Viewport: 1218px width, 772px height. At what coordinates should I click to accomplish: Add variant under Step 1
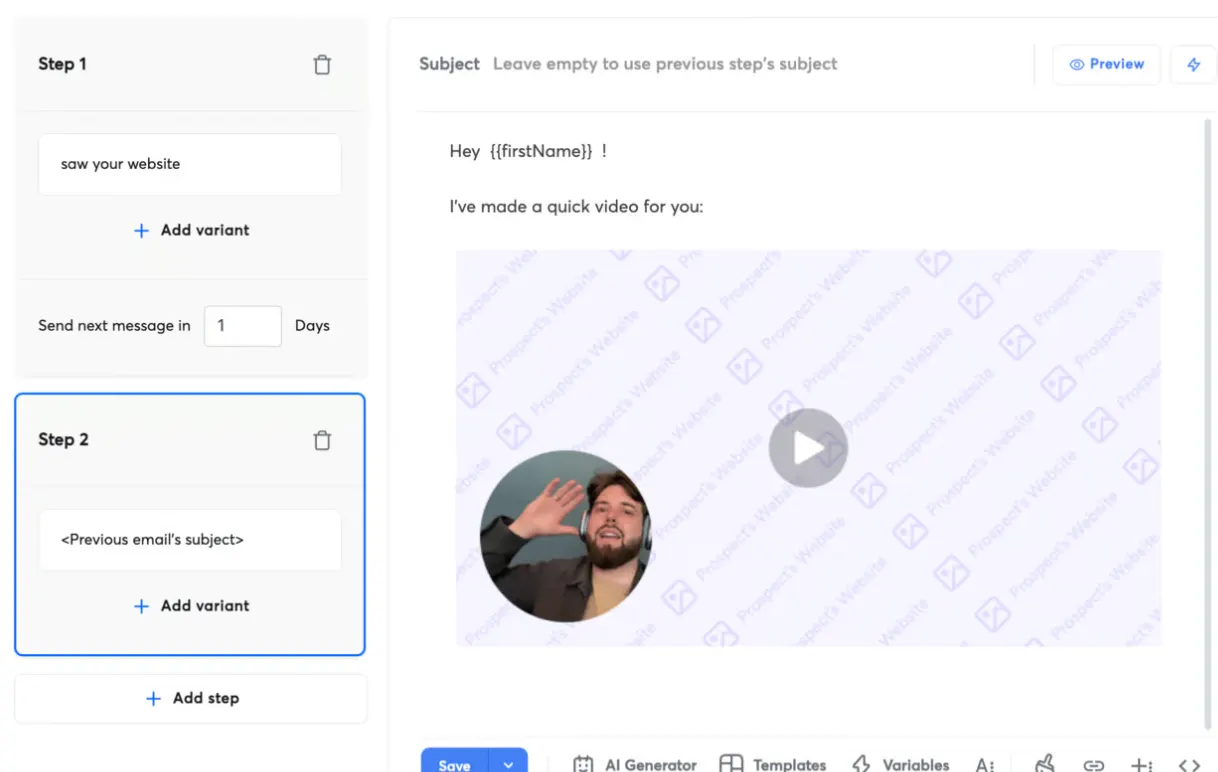point(191,230)
